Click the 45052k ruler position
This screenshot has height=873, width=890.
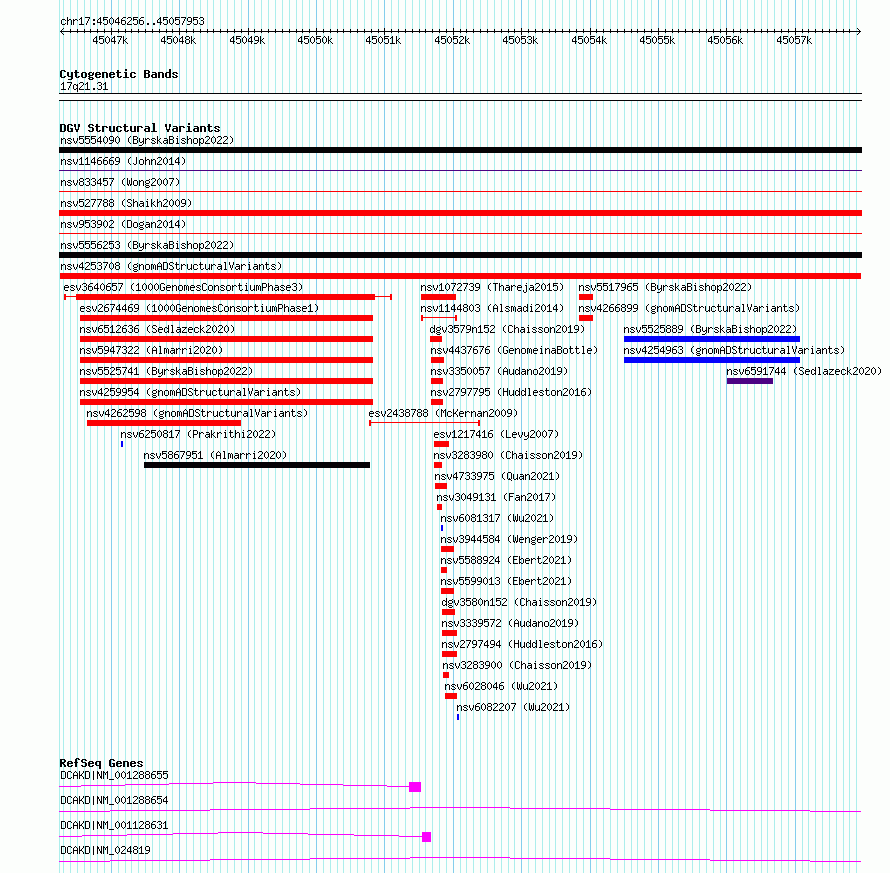pos(452,40)
